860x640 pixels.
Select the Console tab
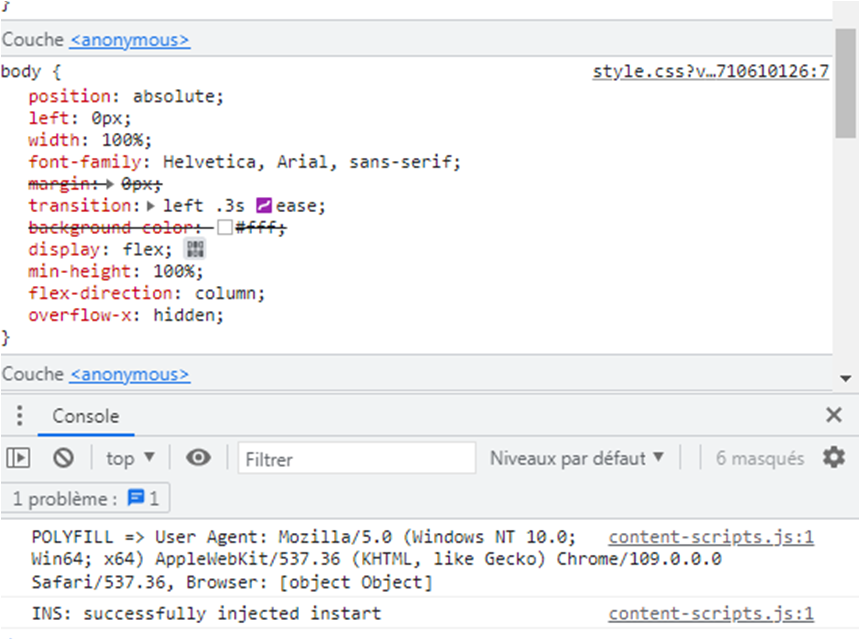point(85,416)
